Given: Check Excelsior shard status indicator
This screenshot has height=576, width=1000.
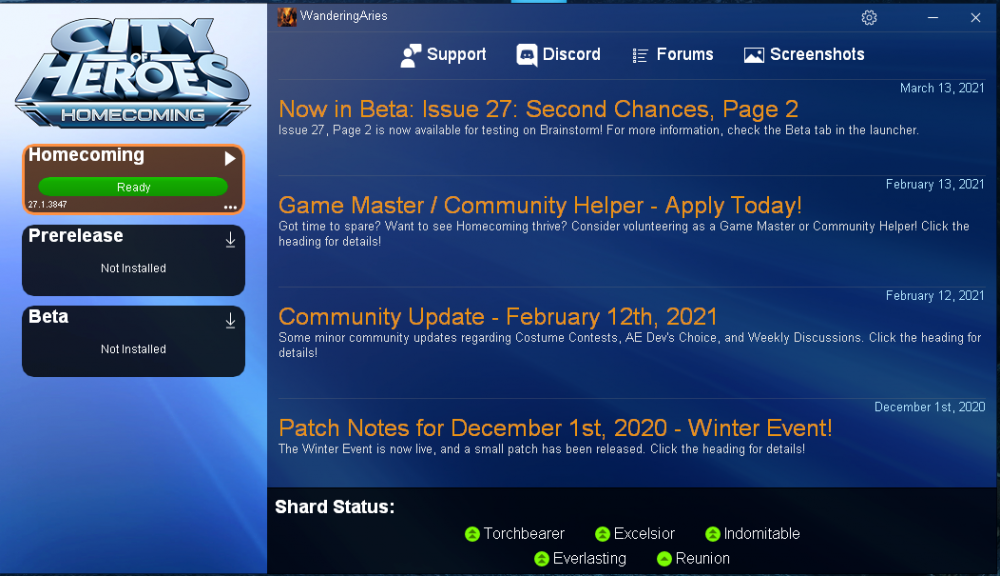Looking at the screenshot, I should pos(601,534).
